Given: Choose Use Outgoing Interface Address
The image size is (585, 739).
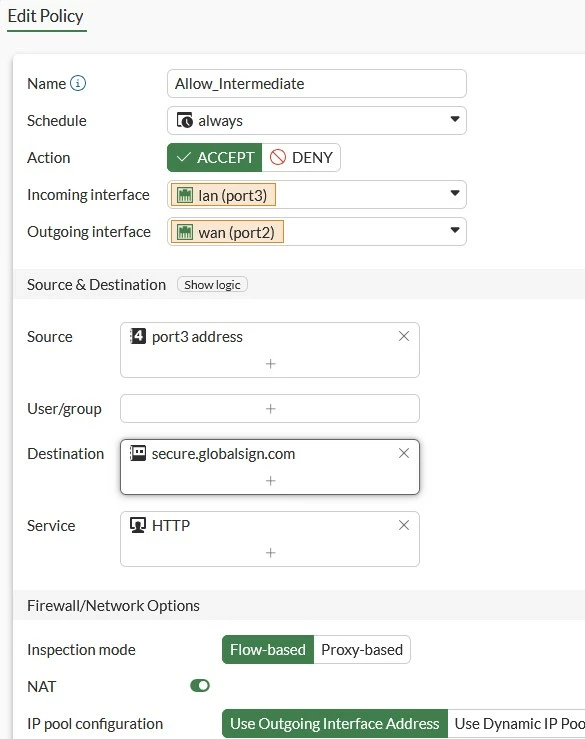Looking at the screenshot, I should [335, 723].
